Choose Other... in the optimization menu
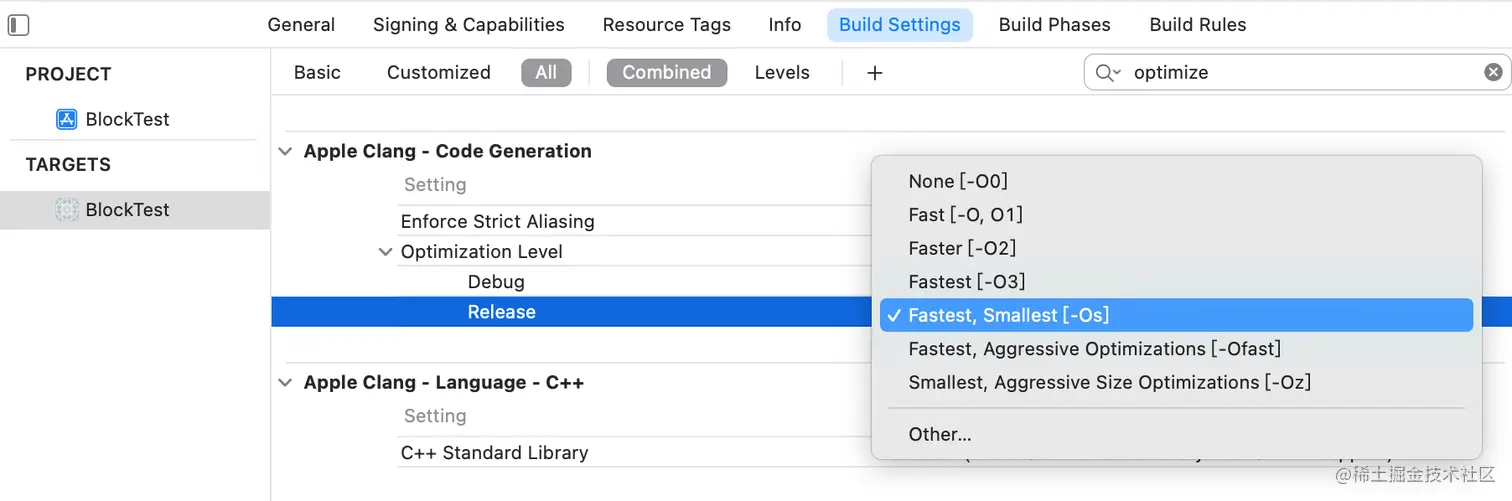The width and height of the screenshot is (1512, 501). 940,434
